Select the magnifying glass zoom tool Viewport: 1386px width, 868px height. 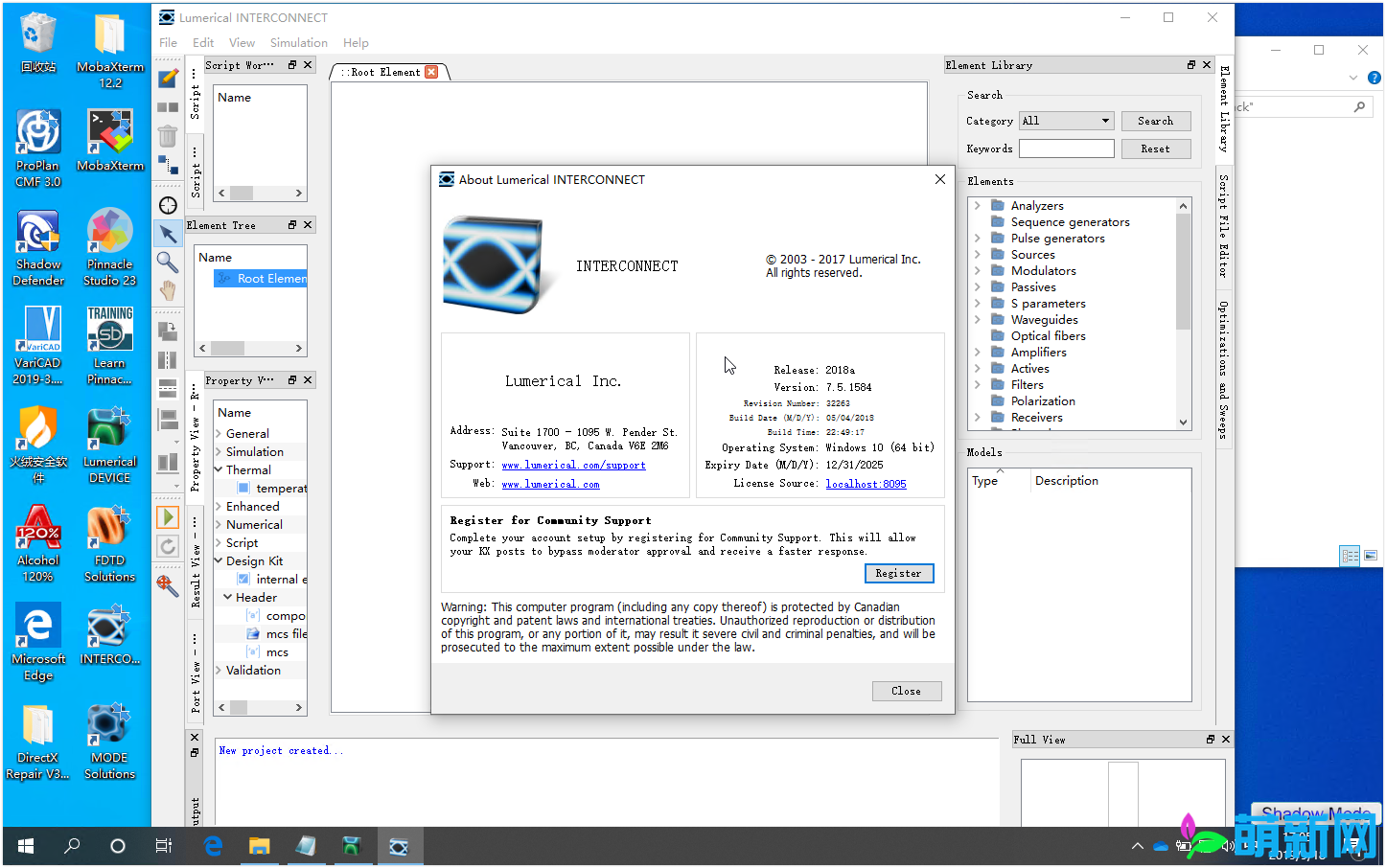click(x=168, y=262)
